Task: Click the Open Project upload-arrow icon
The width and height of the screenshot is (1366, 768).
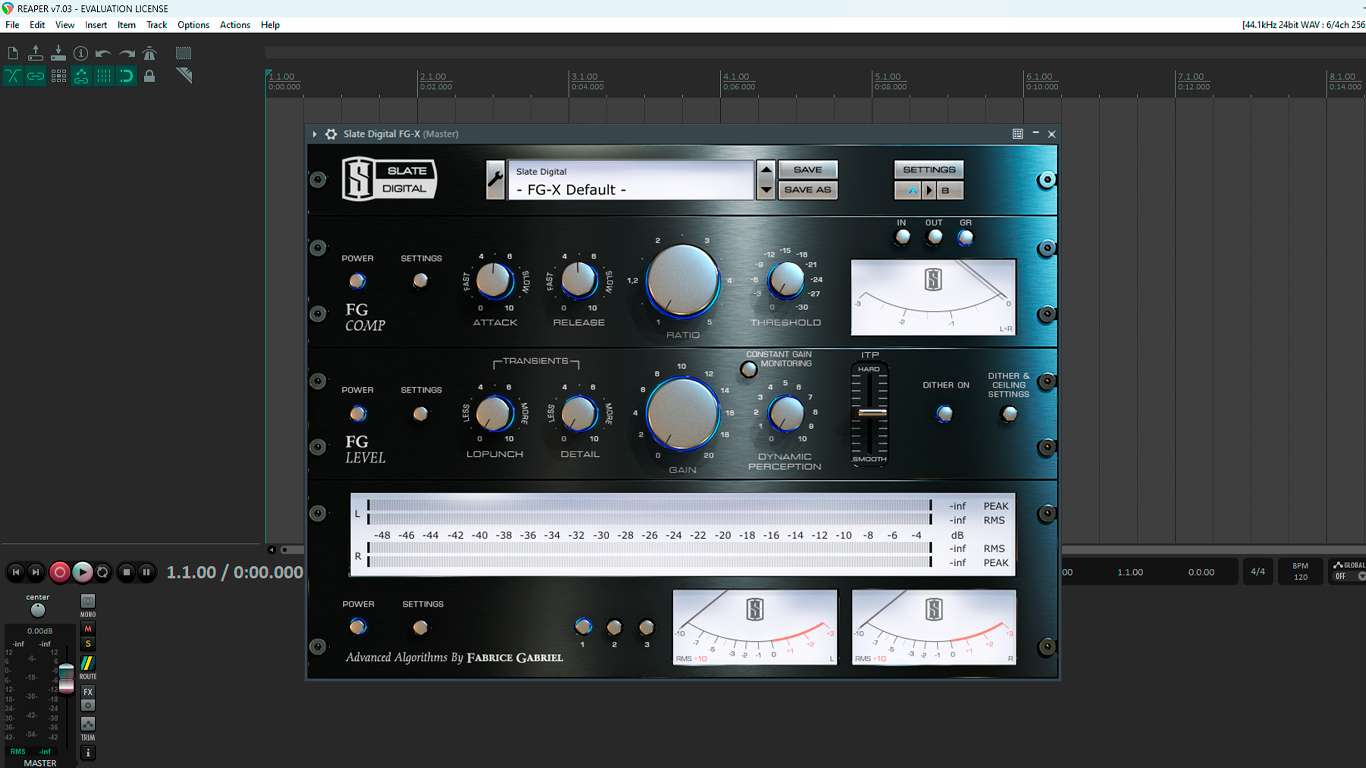Action: click(x=36, y=53)
